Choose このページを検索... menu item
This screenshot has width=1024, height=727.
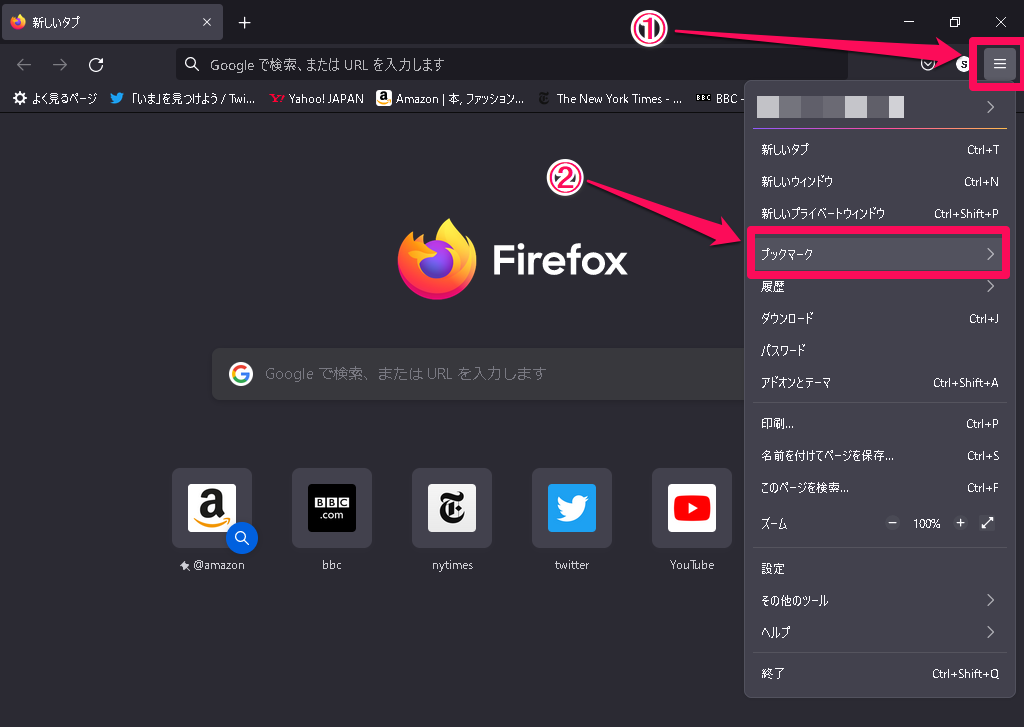tap(880, 487)
